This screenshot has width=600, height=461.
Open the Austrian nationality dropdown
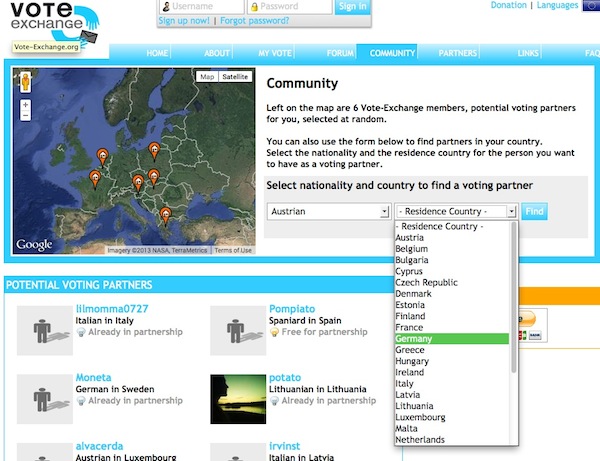[329, 211]
